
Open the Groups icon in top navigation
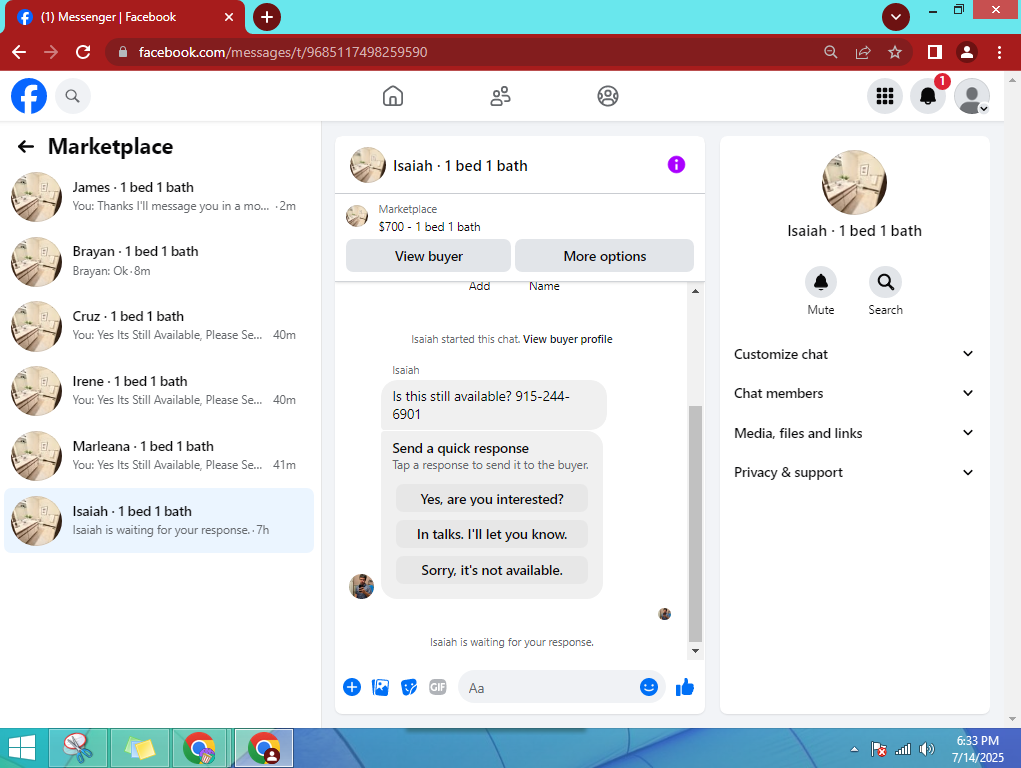[608, 96]
